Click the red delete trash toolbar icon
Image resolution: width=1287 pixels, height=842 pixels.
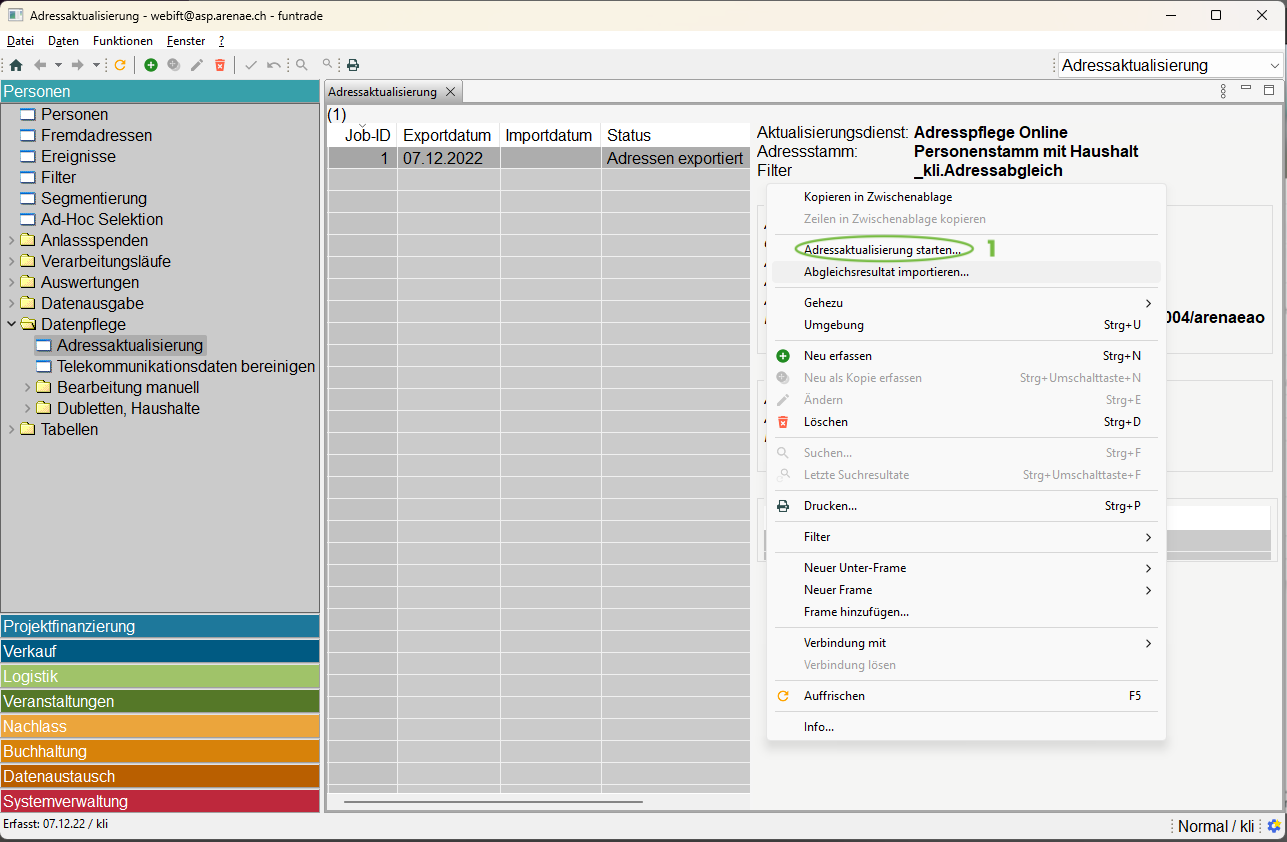[220, 65]
